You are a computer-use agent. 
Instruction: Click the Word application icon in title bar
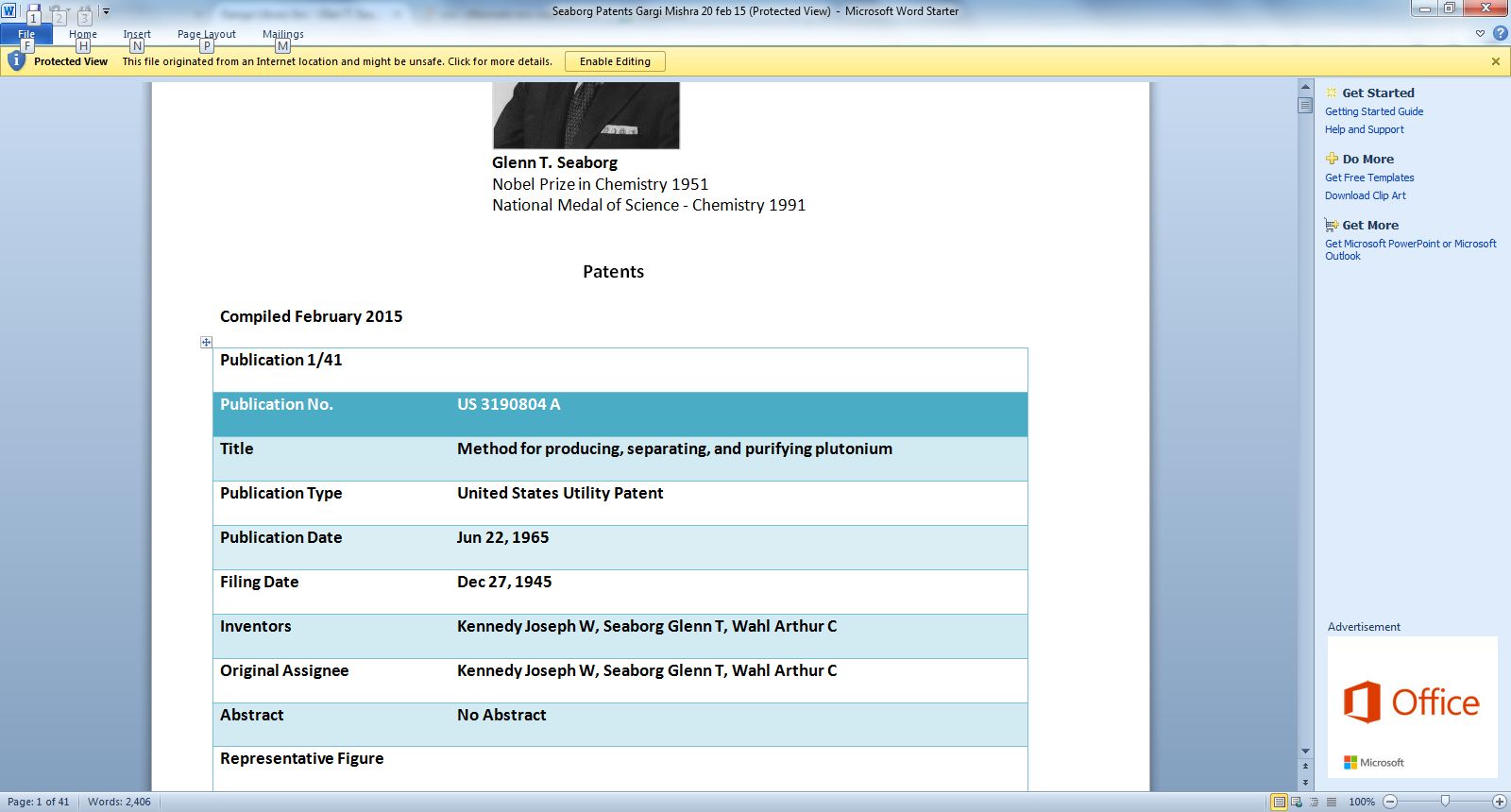(8, 11)
